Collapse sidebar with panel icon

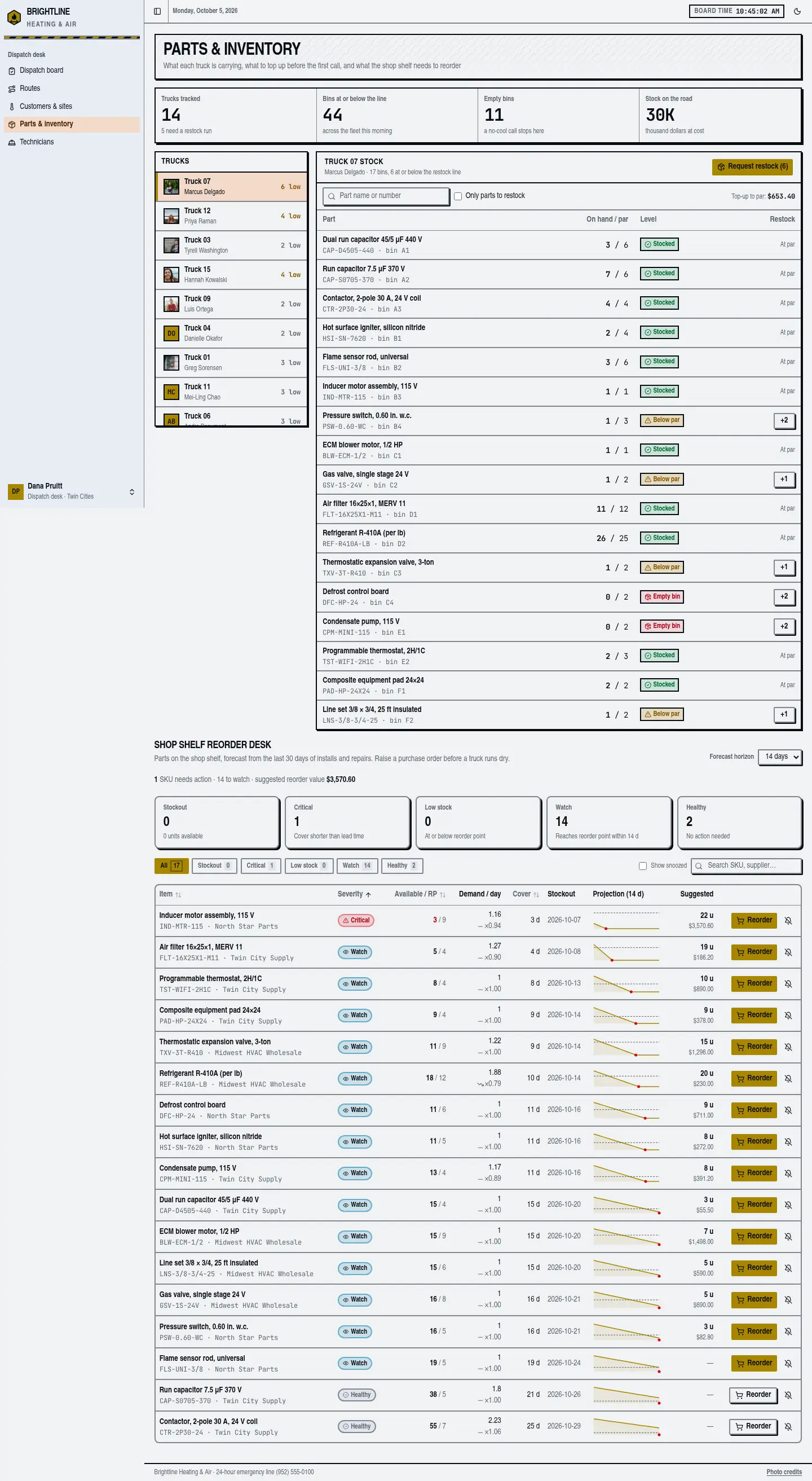tap(157, 11)
